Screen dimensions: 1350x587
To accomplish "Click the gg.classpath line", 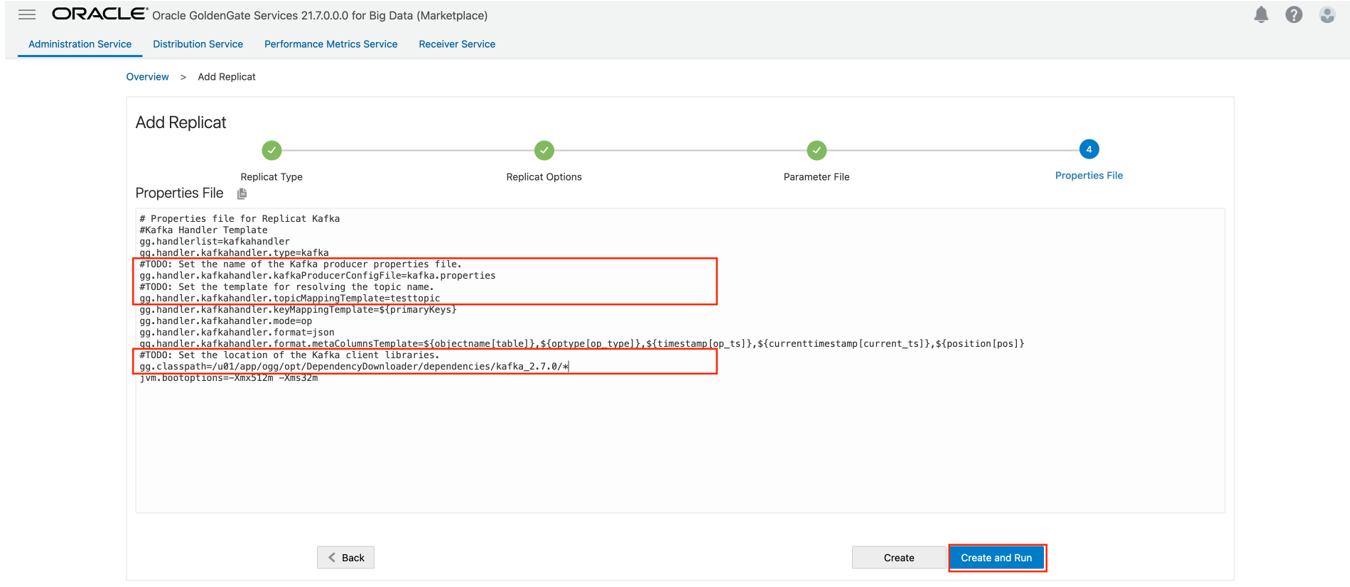I will click(x=354, y=366).
